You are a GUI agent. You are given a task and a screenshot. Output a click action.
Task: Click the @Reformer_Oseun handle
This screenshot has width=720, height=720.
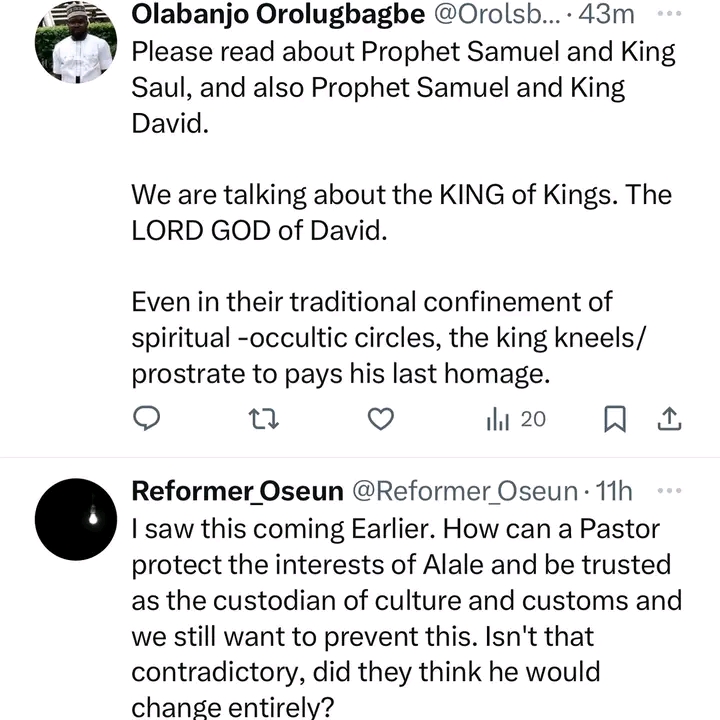[463, 491]
